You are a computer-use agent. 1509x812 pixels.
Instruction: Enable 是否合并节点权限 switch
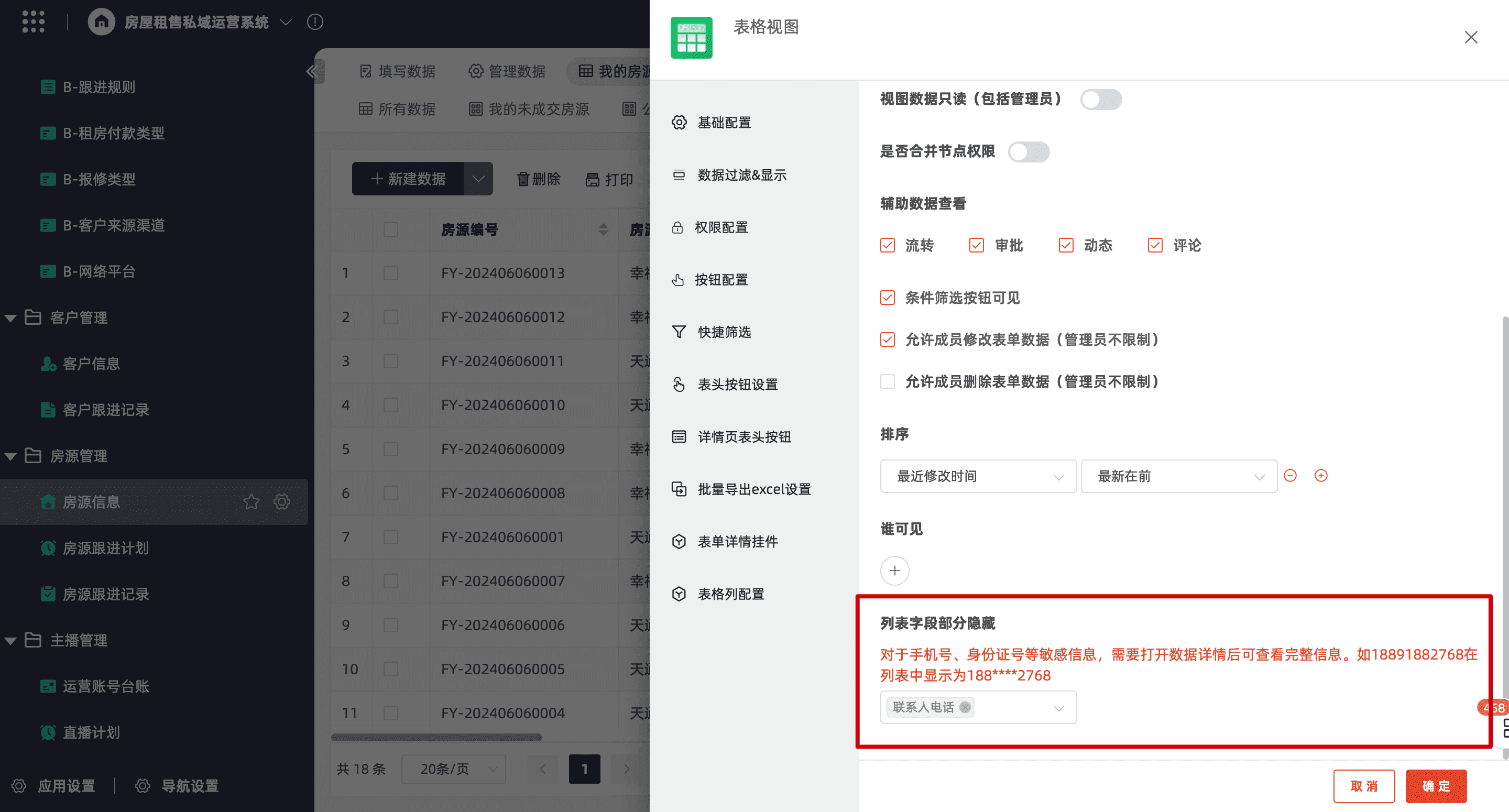[x=1028, y=152]
